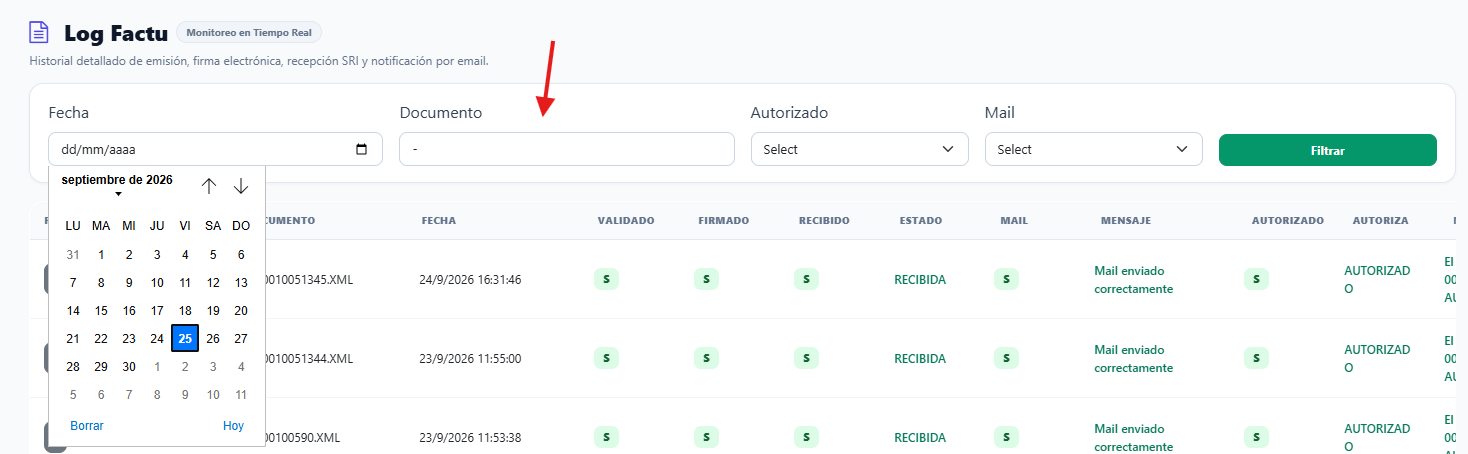Click the Fecha dd/mm/aaaa date field

click(x=215, y=149)
